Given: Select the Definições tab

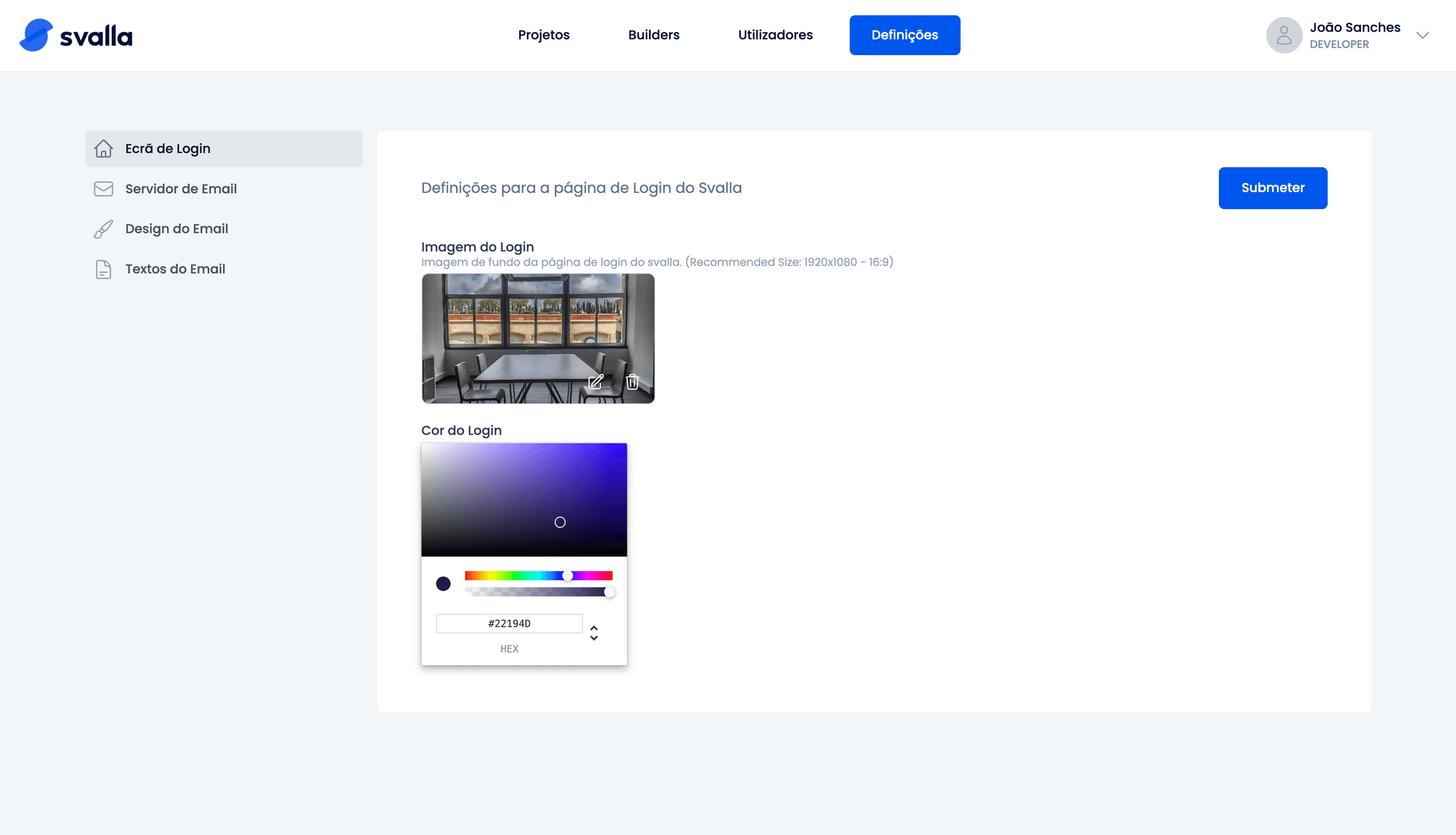Looking at the screenshot, I should [905, 35].
